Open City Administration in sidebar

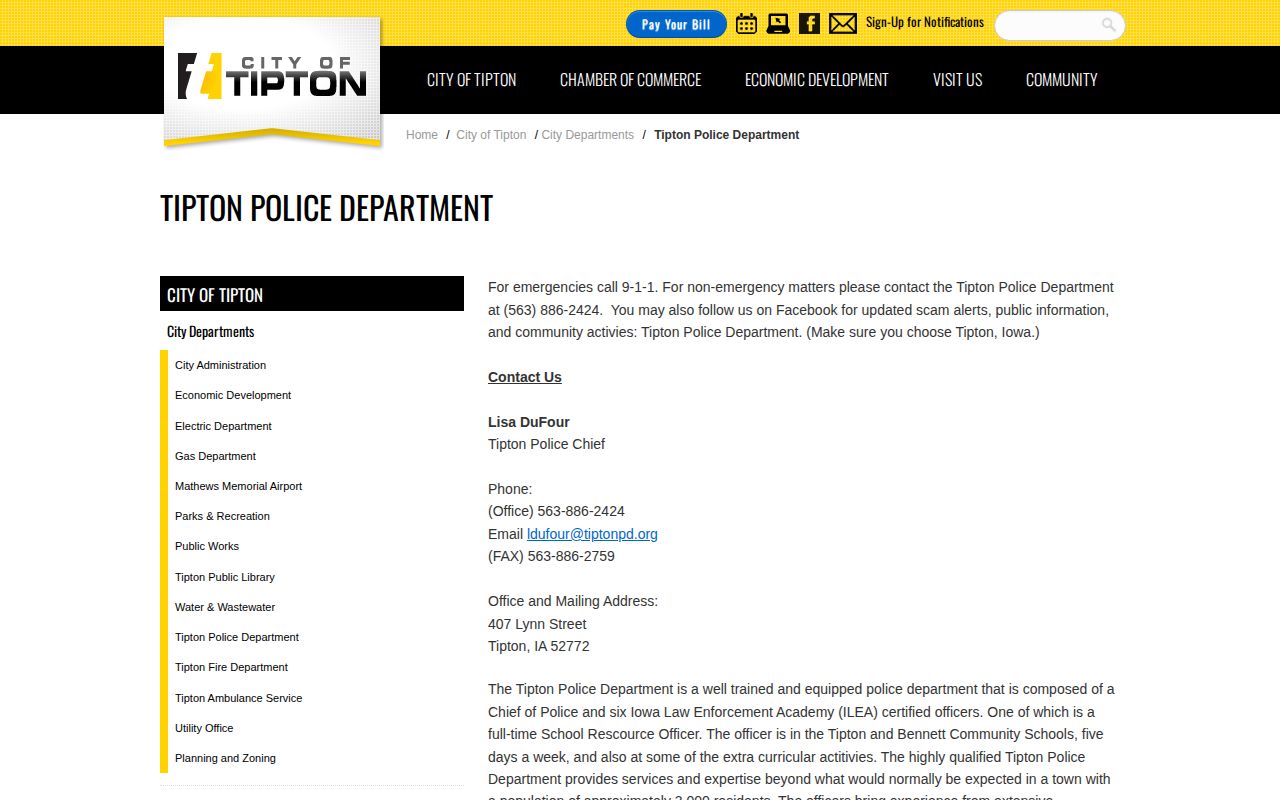[x=221, y=365]
